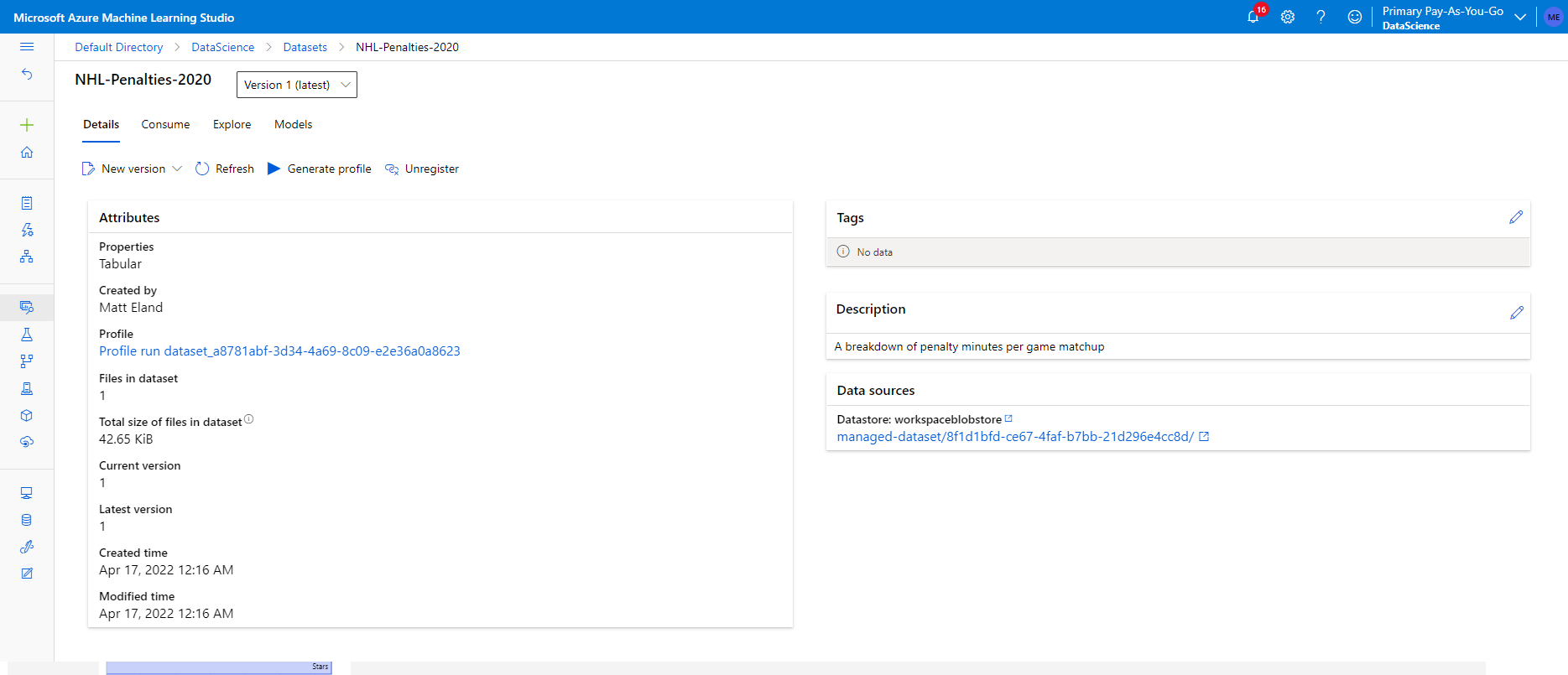
Task: Click Generate profile
Action: click(320, 169)
